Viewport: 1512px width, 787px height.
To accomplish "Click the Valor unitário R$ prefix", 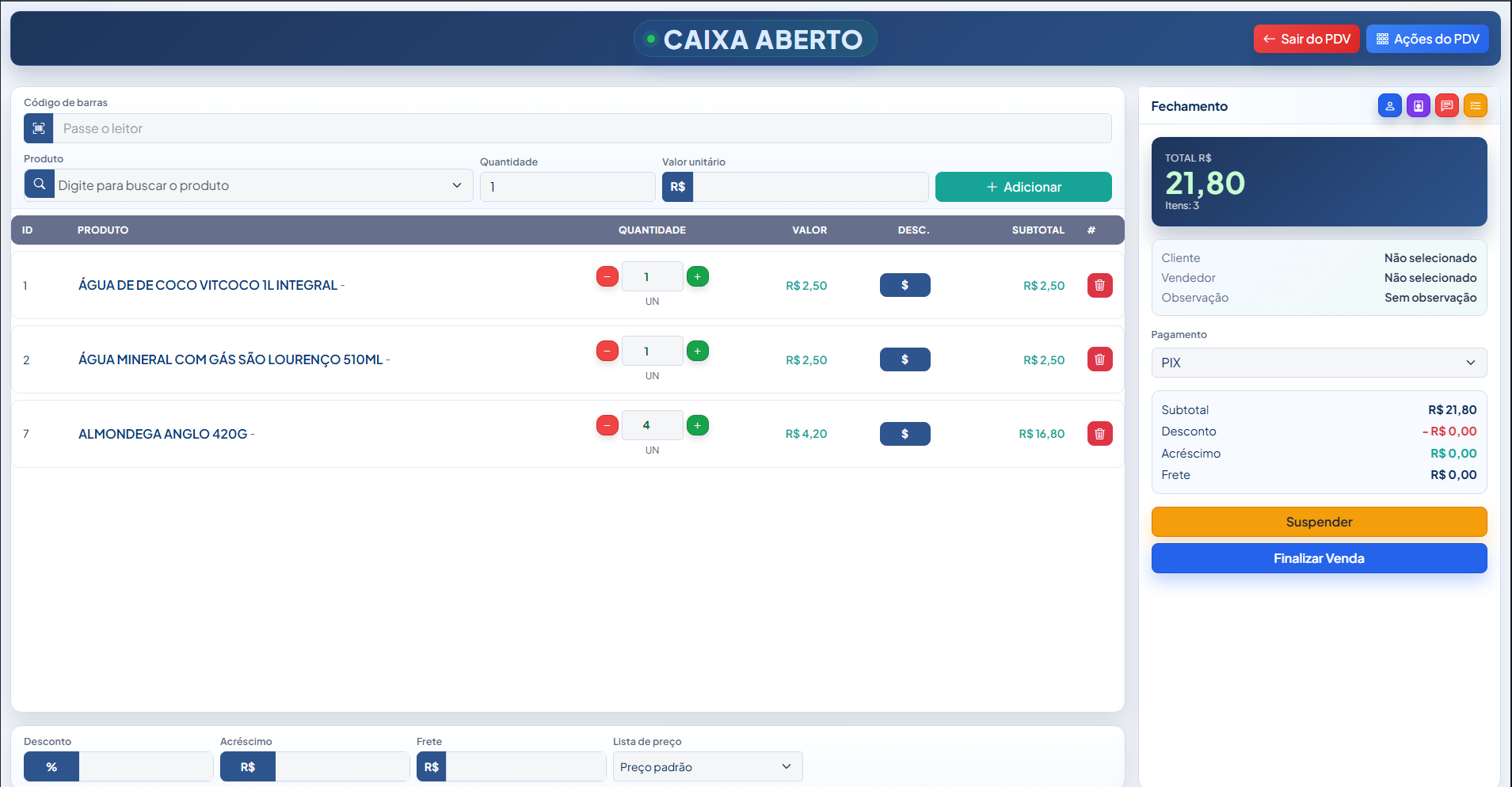I will 678,187.
